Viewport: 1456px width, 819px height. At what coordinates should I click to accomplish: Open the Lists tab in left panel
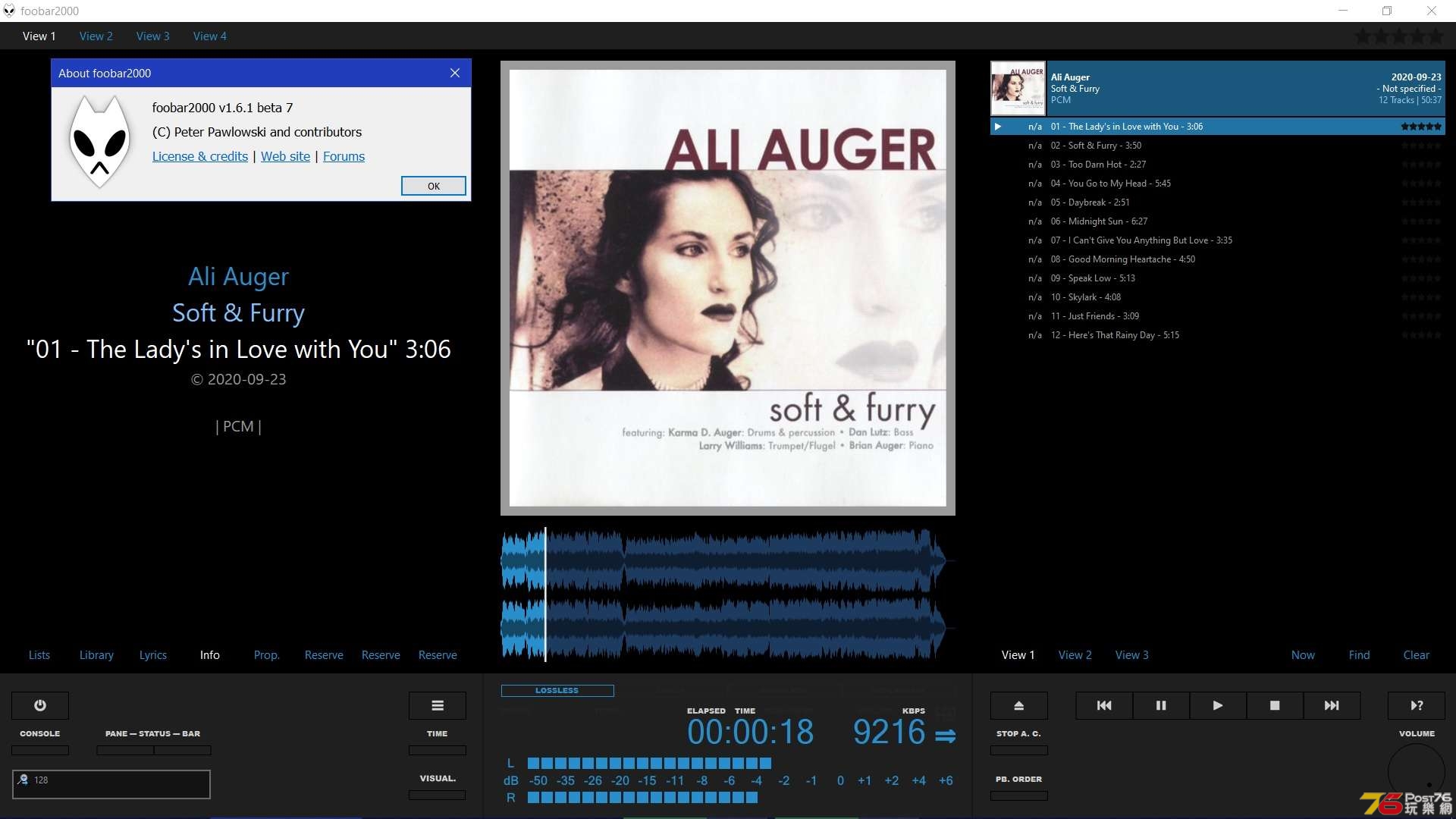click(39, 655)
